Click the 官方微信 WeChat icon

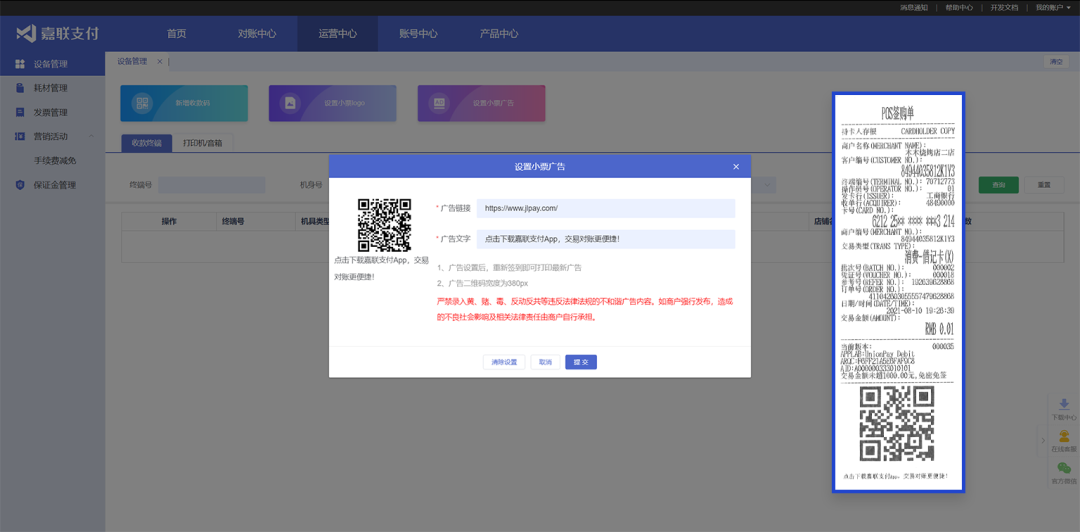click(1063, 468)
